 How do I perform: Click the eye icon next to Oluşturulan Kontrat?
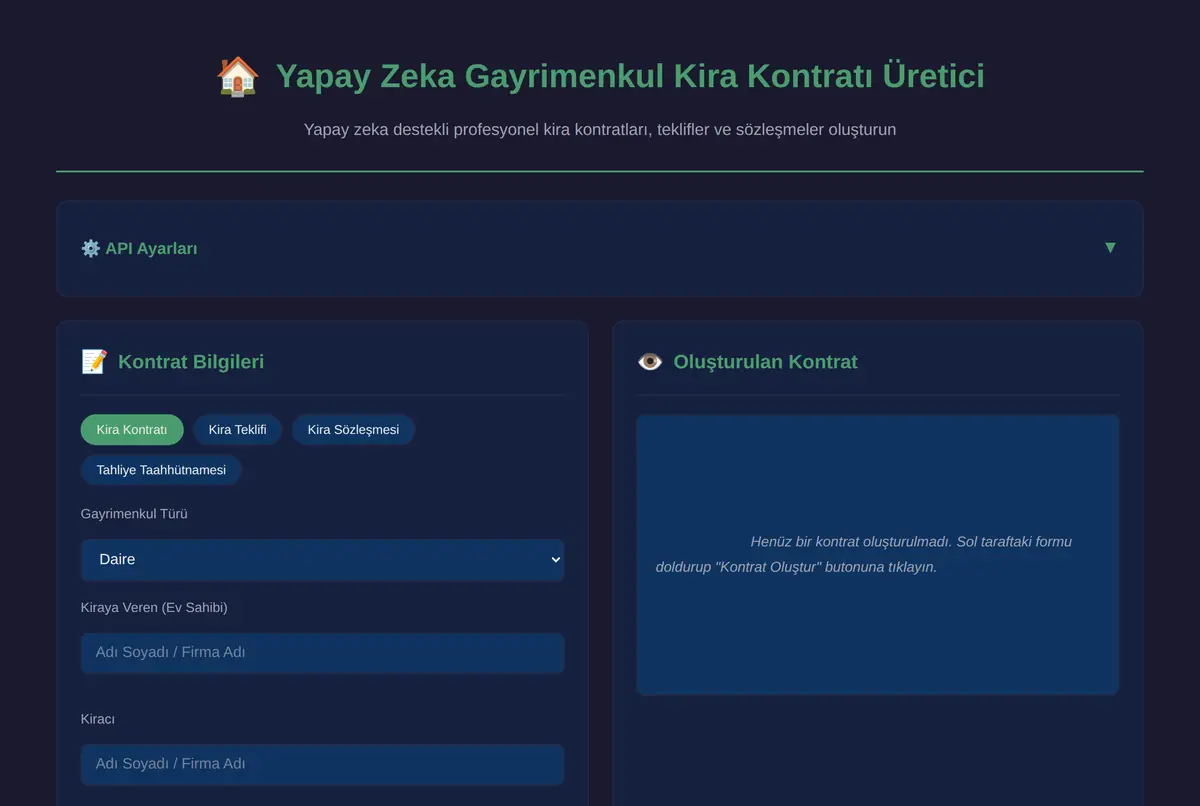click(650, 362)
